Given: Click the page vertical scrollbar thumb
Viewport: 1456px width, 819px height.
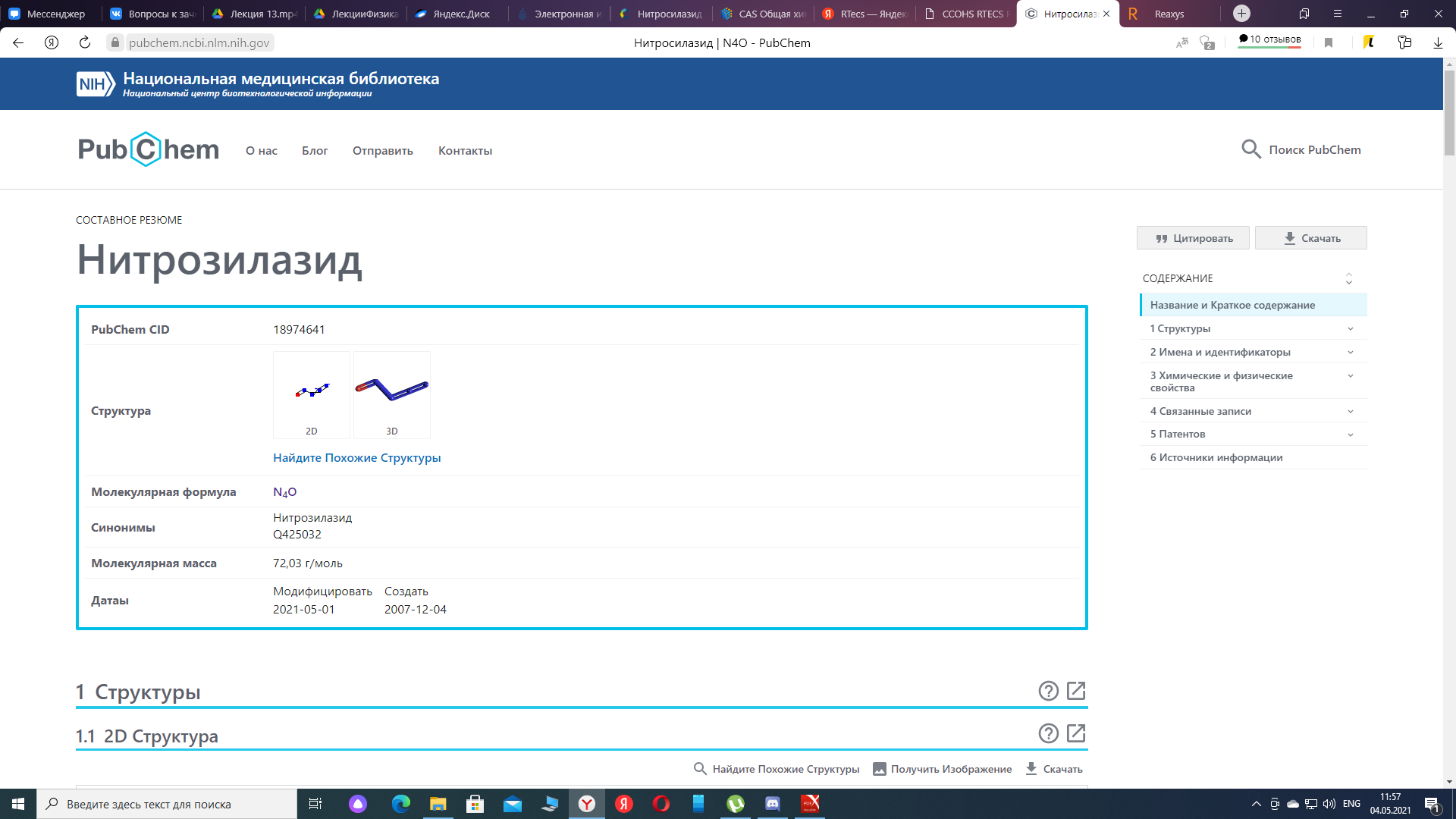Looking at the screenshot, I should [x=1449, y=114].
